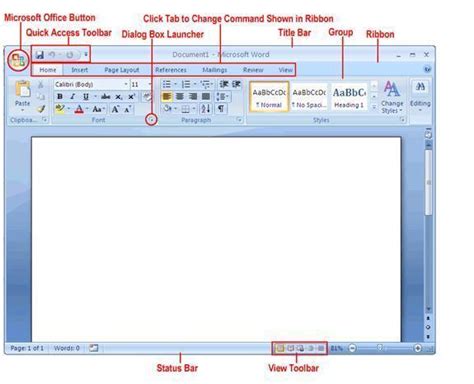Open the Insert tab
This screenshot has height=384, width=474.
coord(79,70)
